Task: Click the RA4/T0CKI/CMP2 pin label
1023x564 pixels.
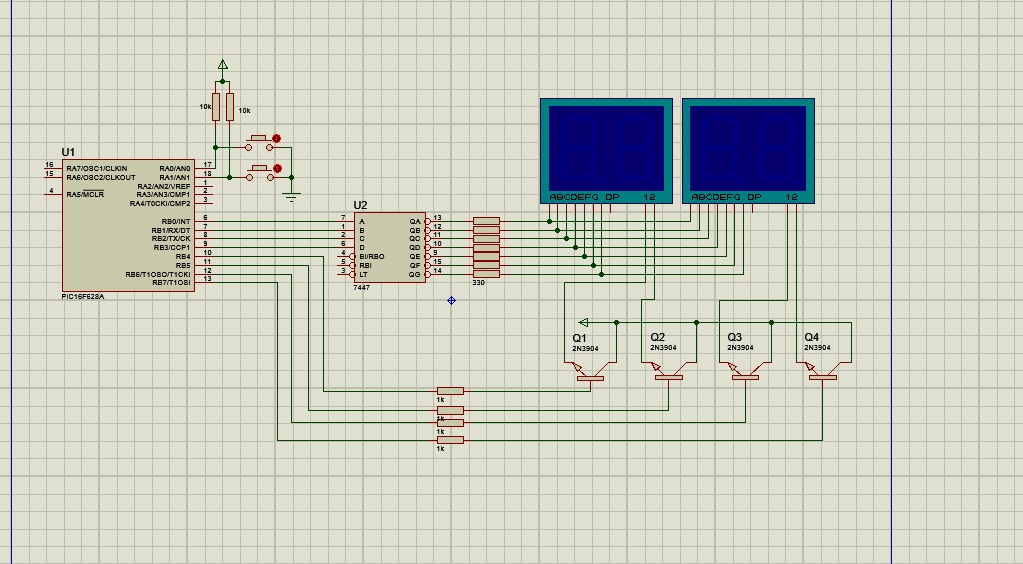Action: pos(160,204)
